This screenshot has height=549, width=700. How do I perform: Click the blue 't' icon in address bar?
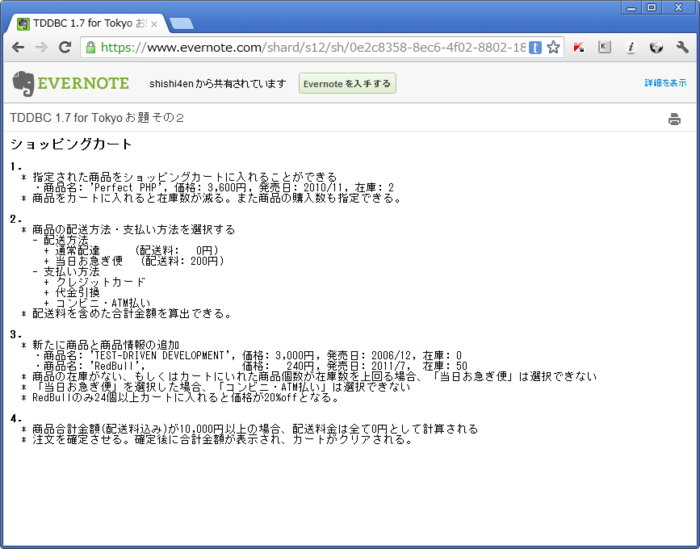click(535, 47)
